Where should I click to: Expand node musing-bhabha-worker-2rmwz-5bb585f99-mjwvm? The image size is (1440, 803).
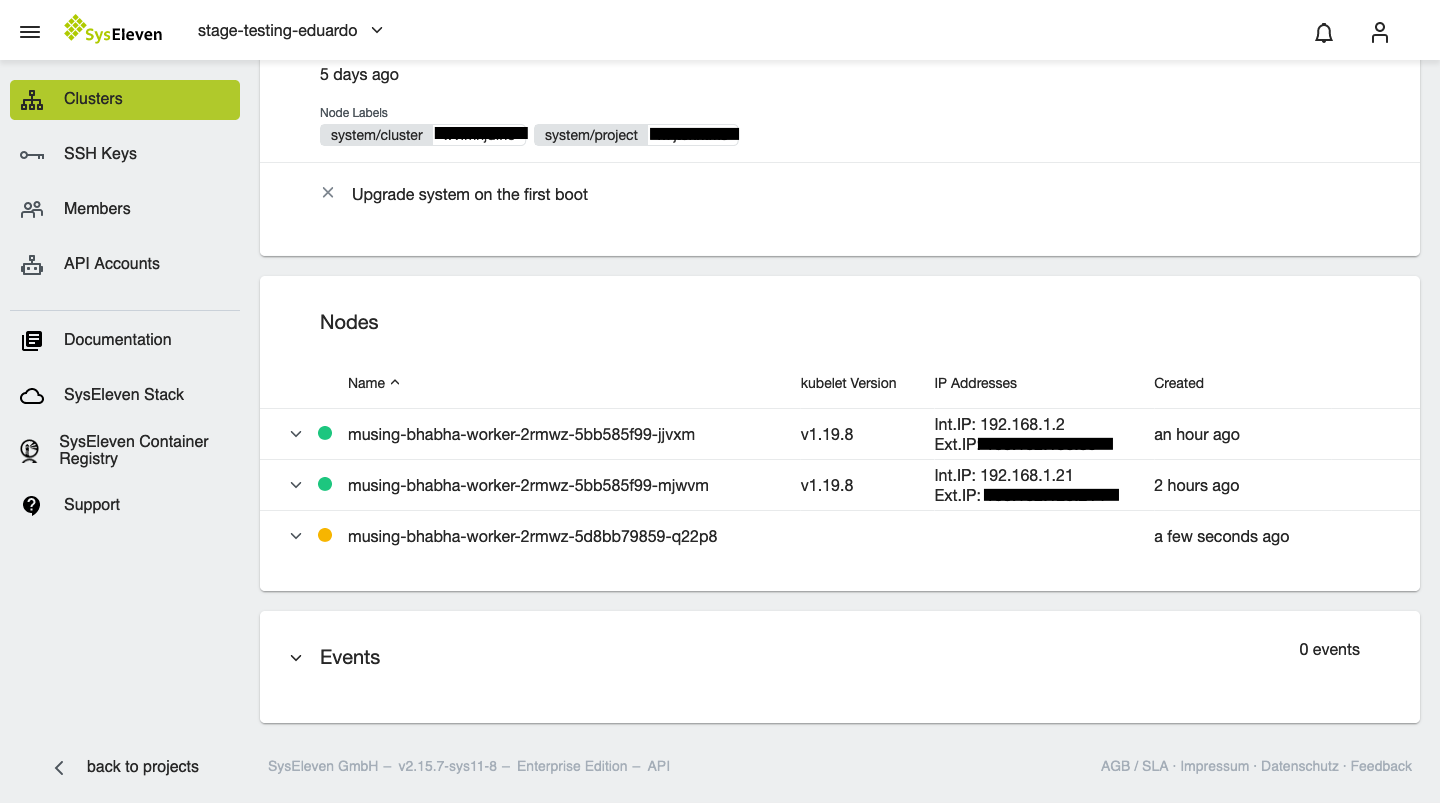point(296,485)
